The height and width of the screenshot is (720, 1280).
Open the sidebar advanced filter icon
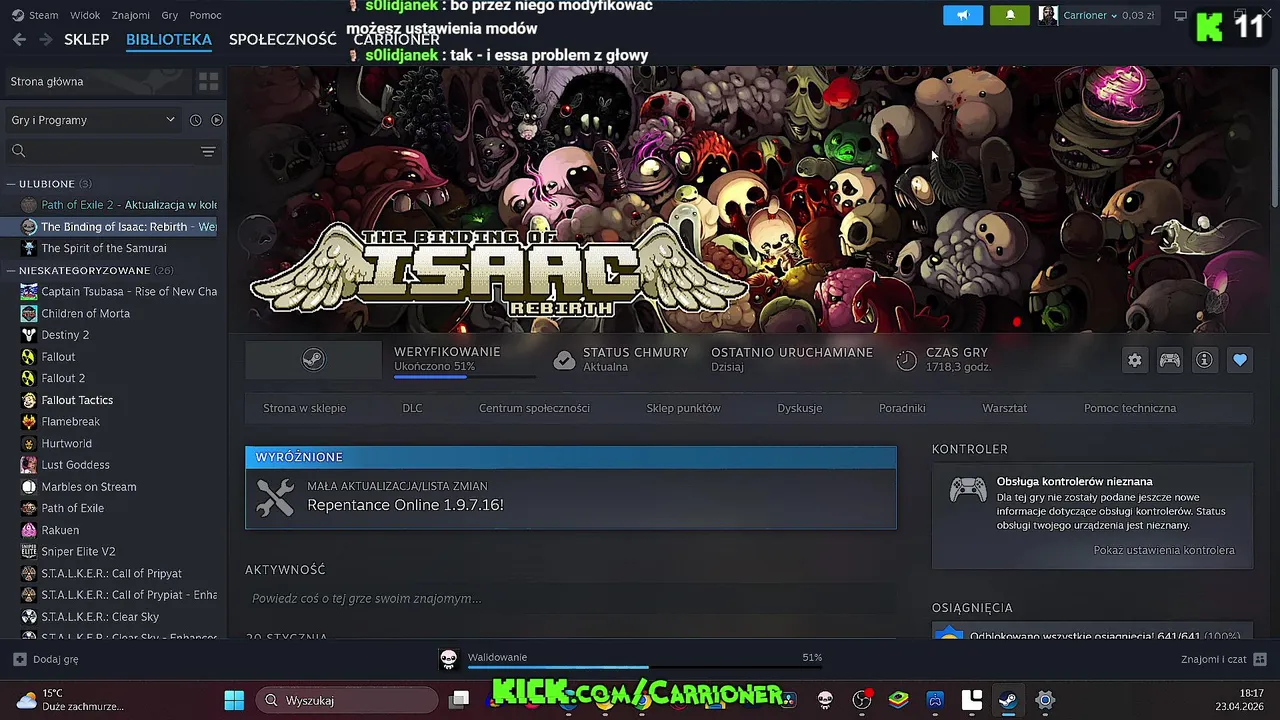(x=208, y=151)
